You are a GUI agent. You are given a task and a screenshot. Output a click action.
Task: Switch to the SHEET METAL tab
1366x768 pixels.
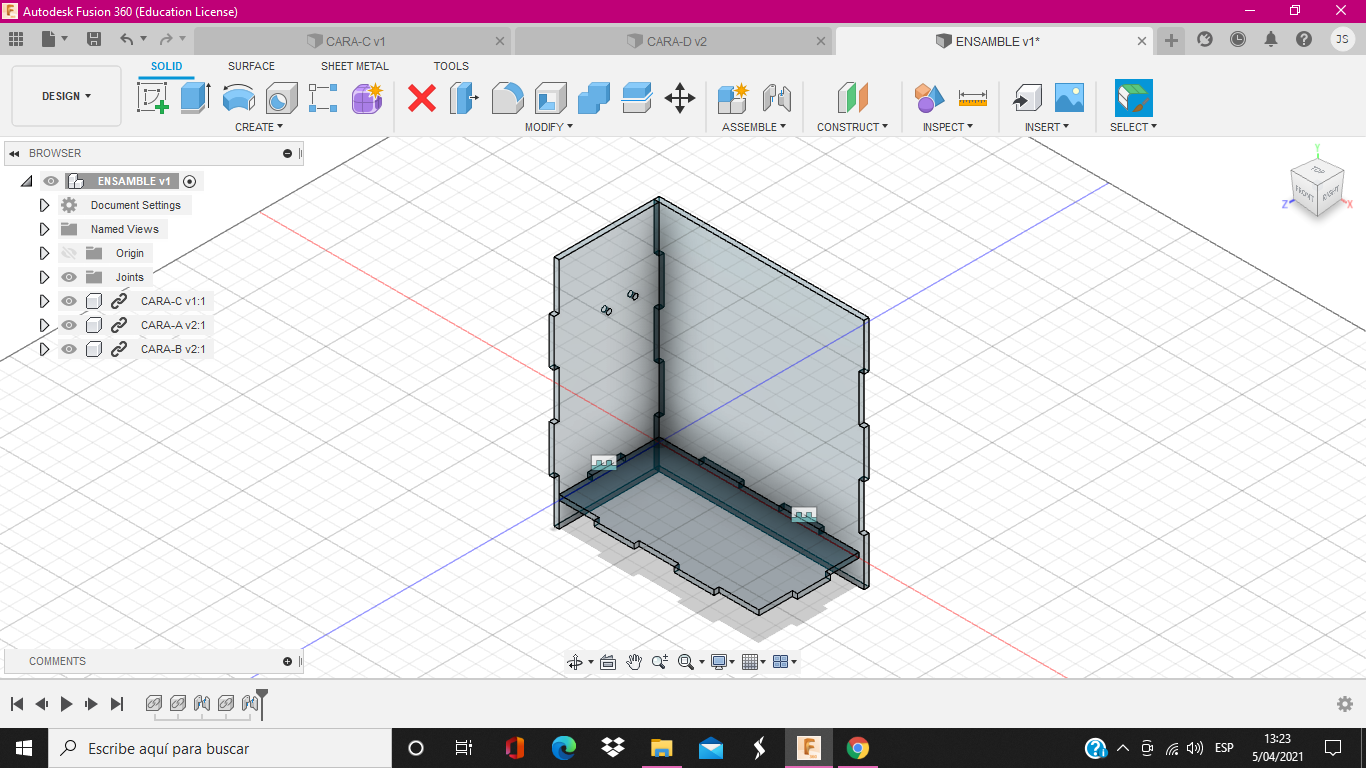click(354, 66)
